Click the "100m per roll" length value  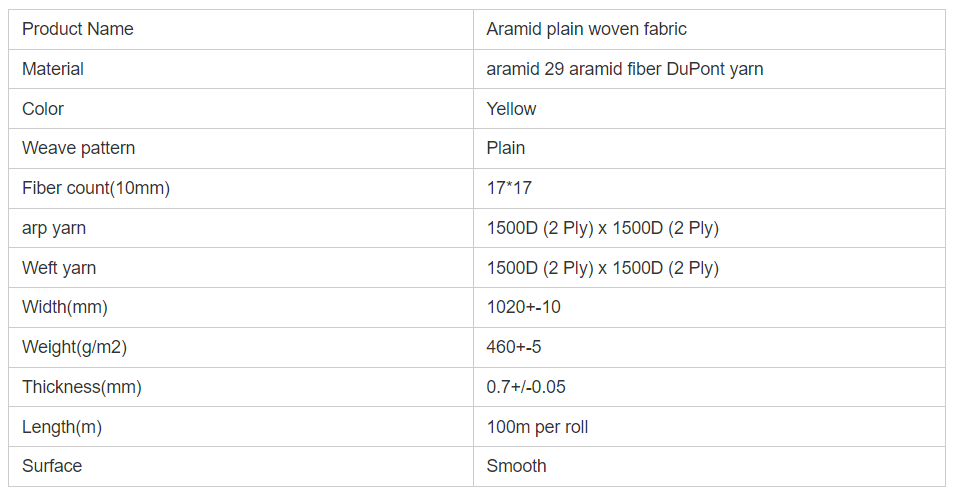pos(537,427)
